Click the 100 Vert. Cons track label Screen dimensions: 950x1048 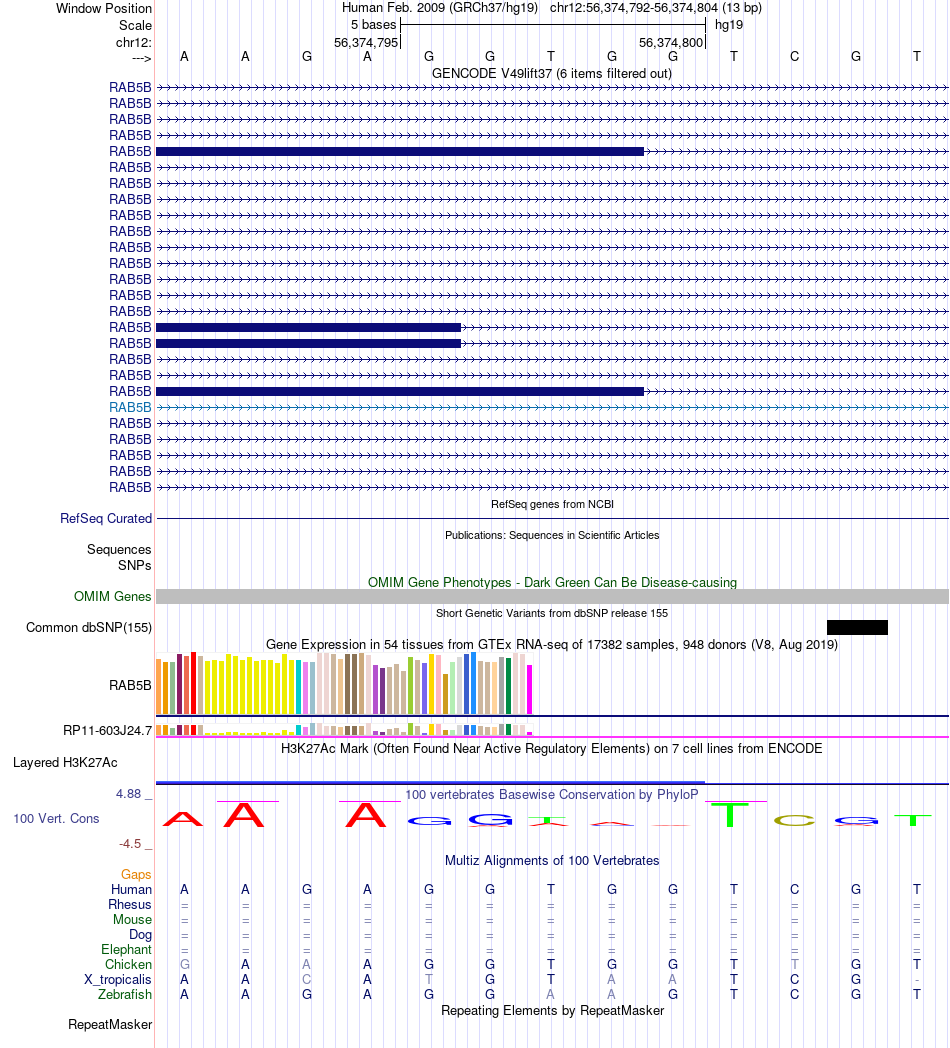(56, 819)
